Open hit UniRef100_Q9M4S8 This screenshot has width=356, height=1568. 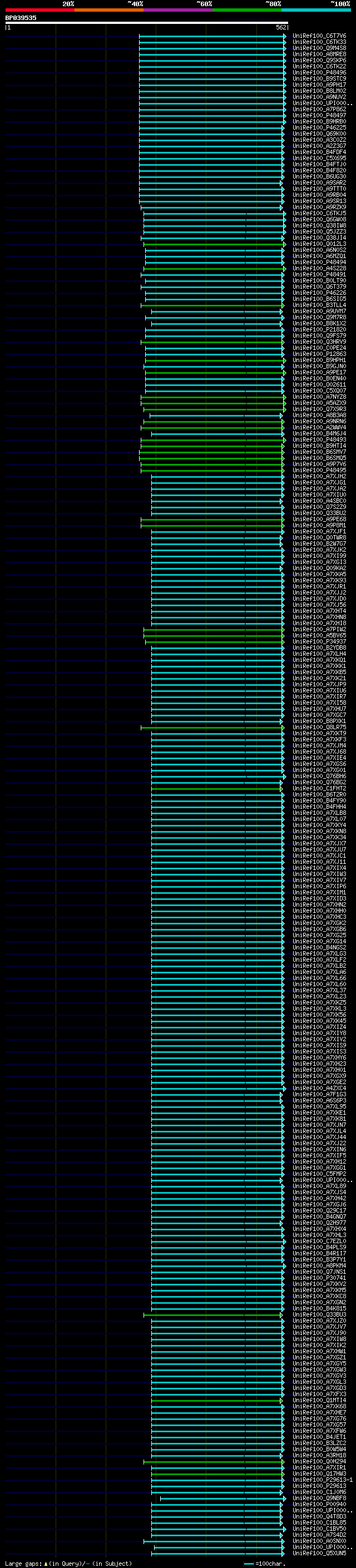pos(319,48)
